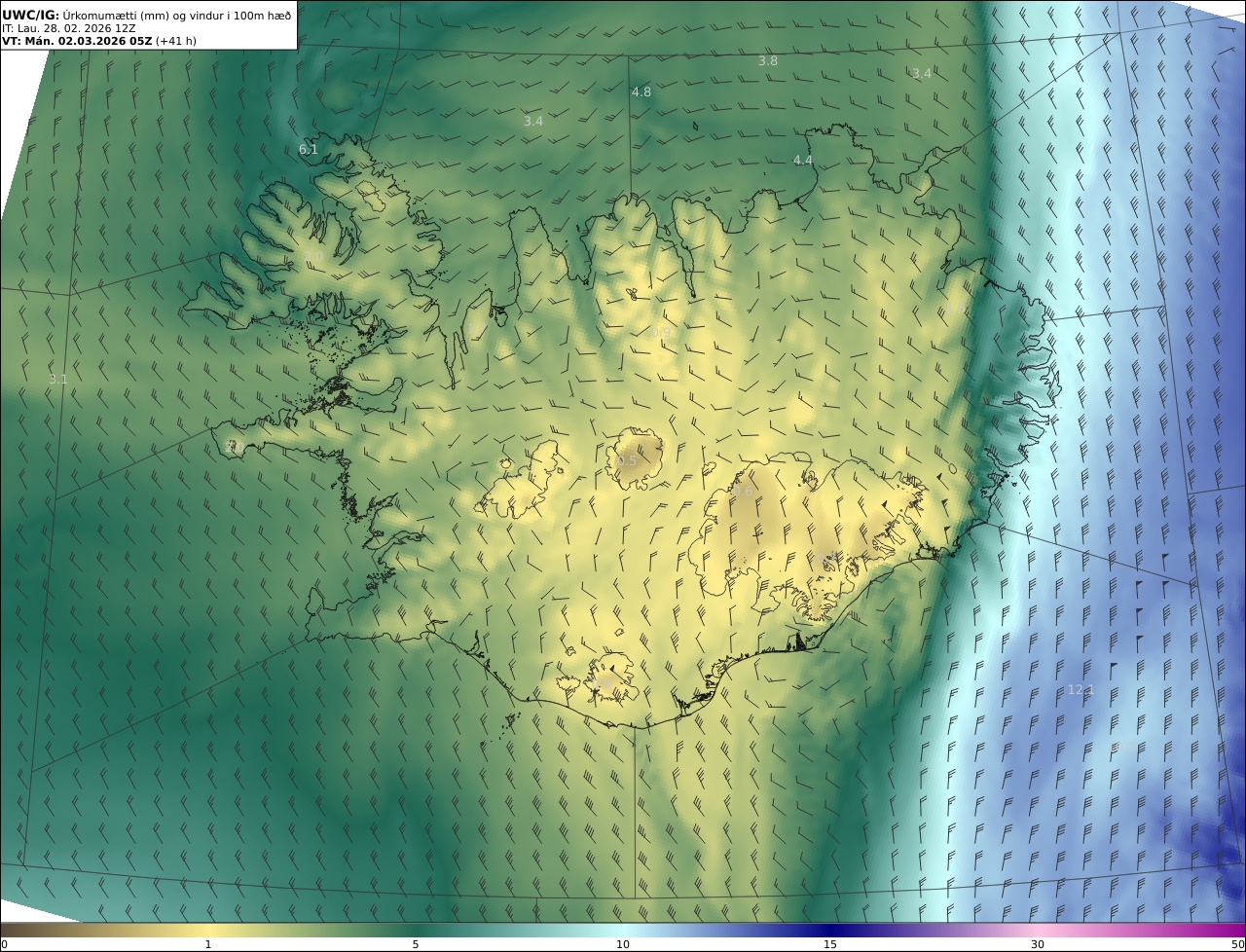The width and height of the screenshot is (1246, 952).
Task: Click the 0.5 value on central glacier
Action: pos(627,460)
